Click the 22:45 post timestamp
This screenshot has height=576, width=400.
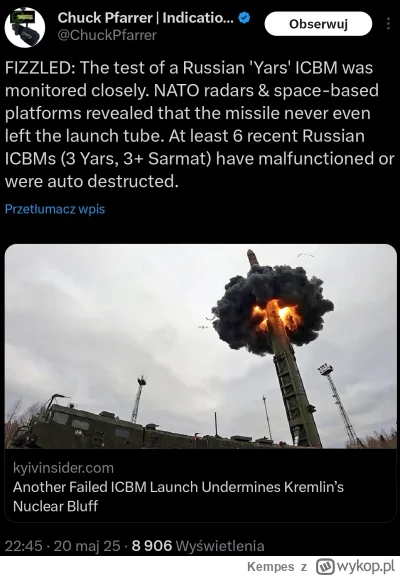coord(24,546)
